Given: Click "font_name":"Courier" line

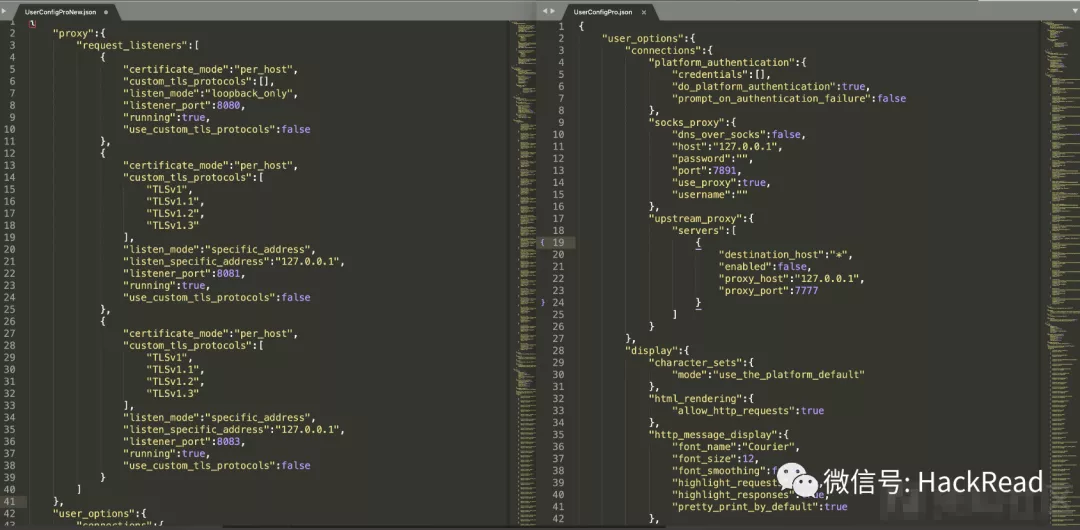Looking at the screenshot, I should tap(735, 447).
